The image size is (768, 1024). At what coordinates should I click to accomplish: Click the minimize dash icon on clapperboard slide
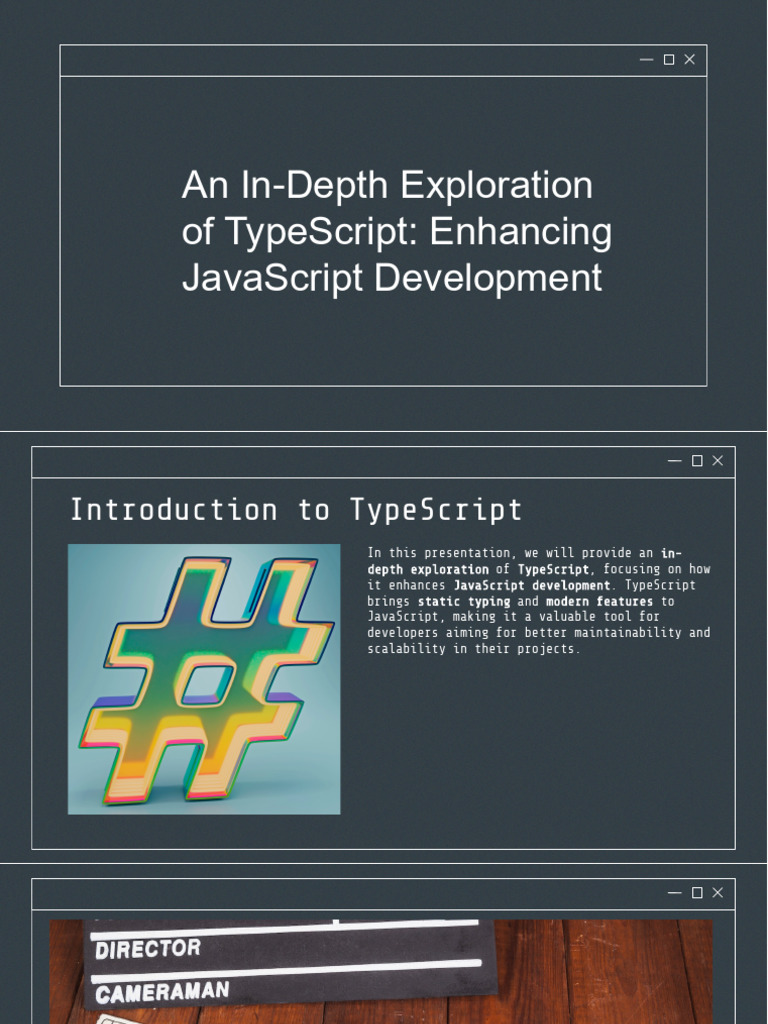coord(675,892)
